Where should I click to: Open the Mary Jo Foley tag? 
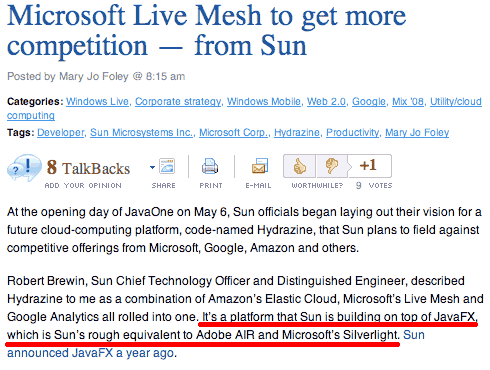[x=417, y=133]
